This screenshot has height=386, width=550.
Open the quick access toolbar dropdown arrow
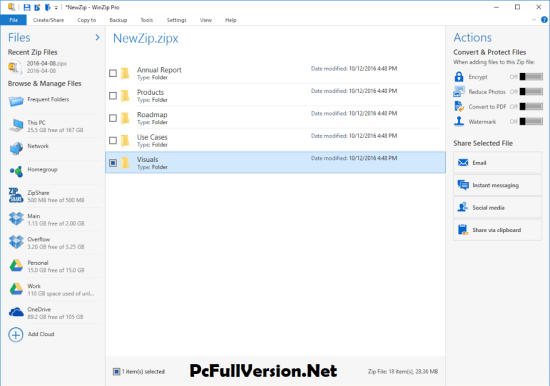coord(56,8)
